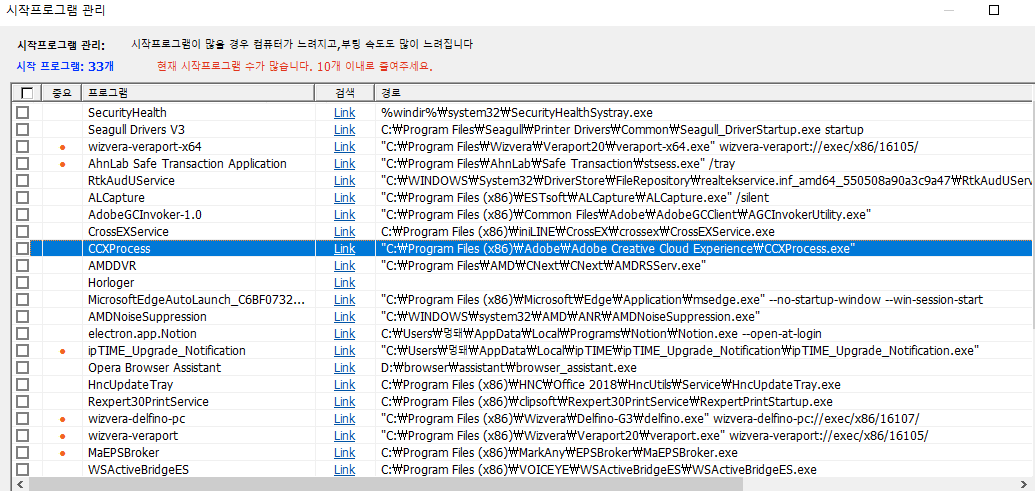Open Link for electron.app.Notion

[x=345, y=334]
